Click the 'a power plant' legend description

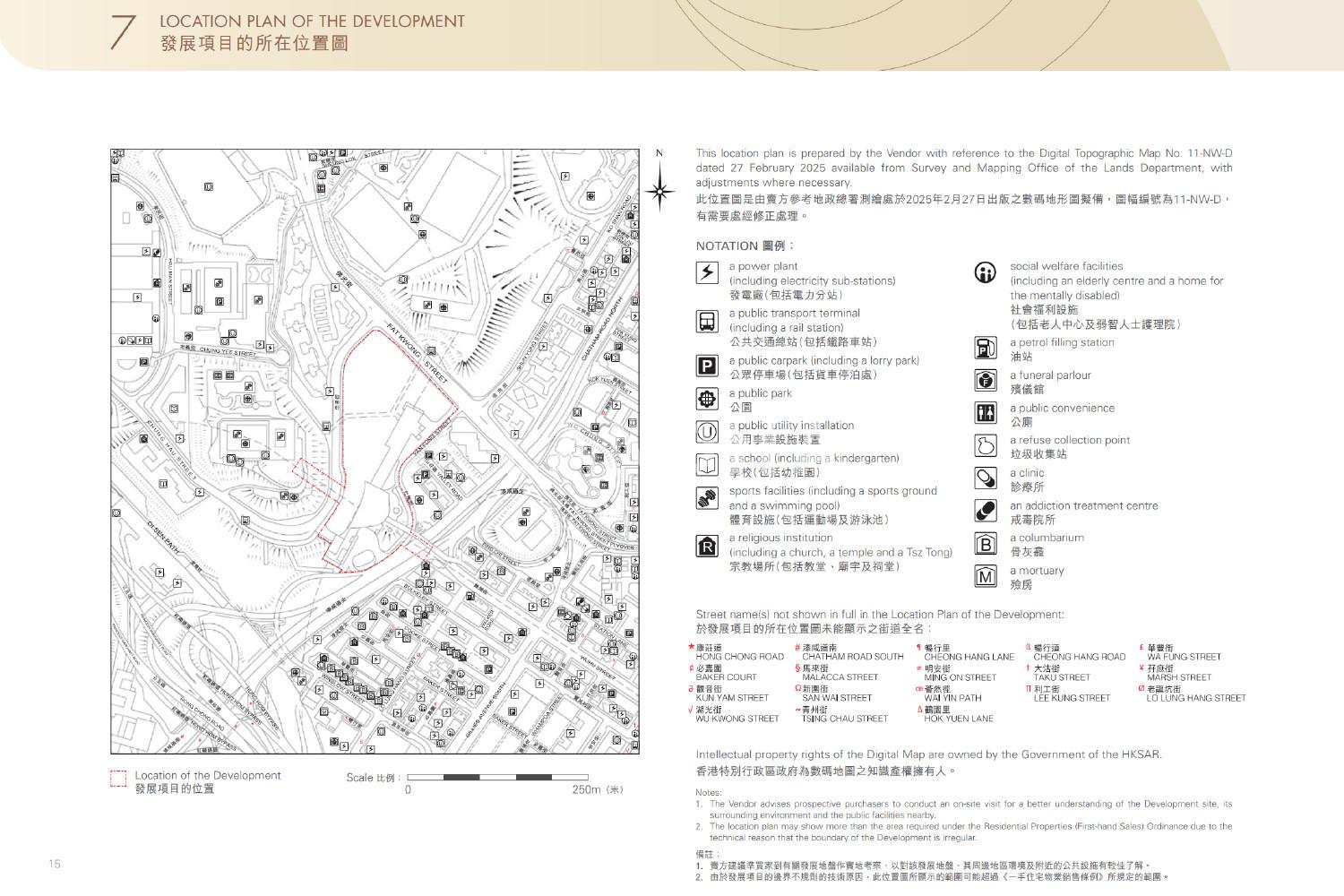[763, 266]
